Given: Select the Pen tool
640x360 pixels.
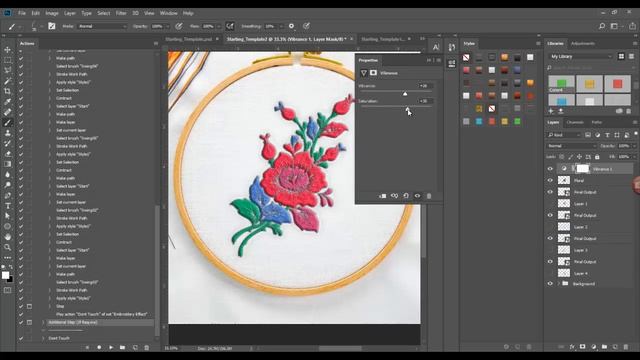Looking at the screenshot, I should 8,196.
